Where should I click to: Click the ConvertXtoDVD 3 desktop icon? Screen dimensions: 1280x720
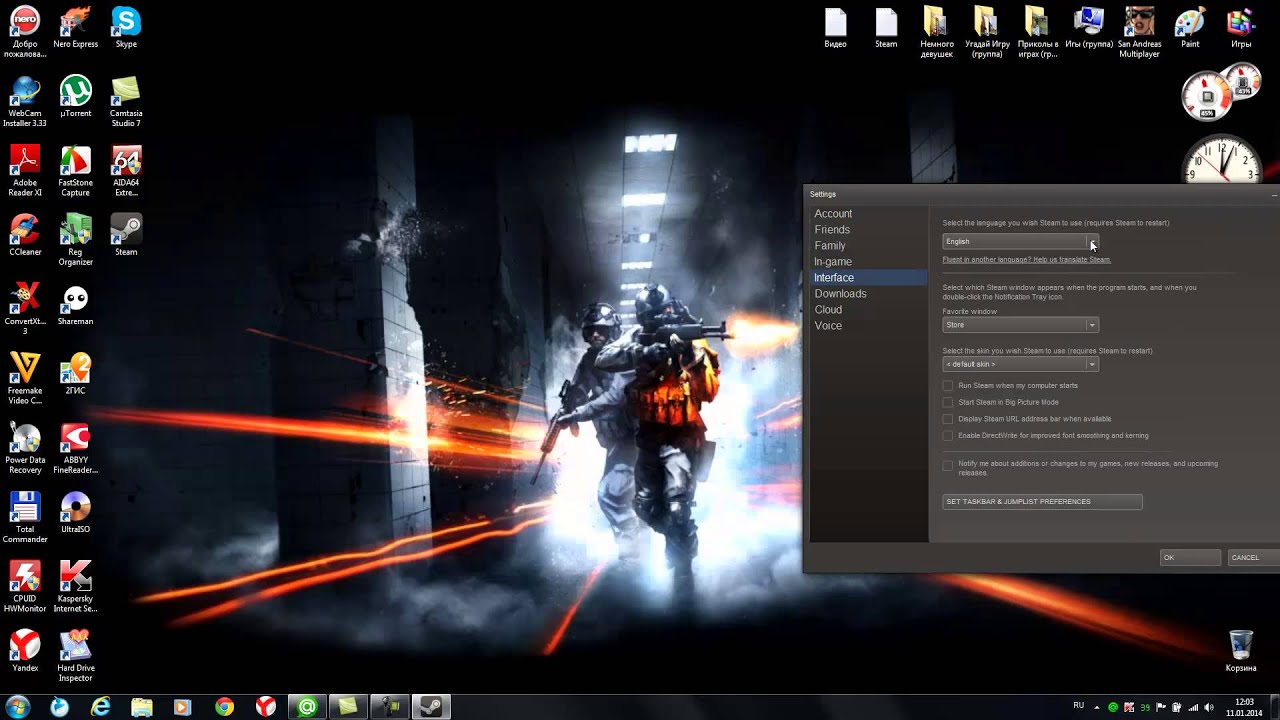25,309
